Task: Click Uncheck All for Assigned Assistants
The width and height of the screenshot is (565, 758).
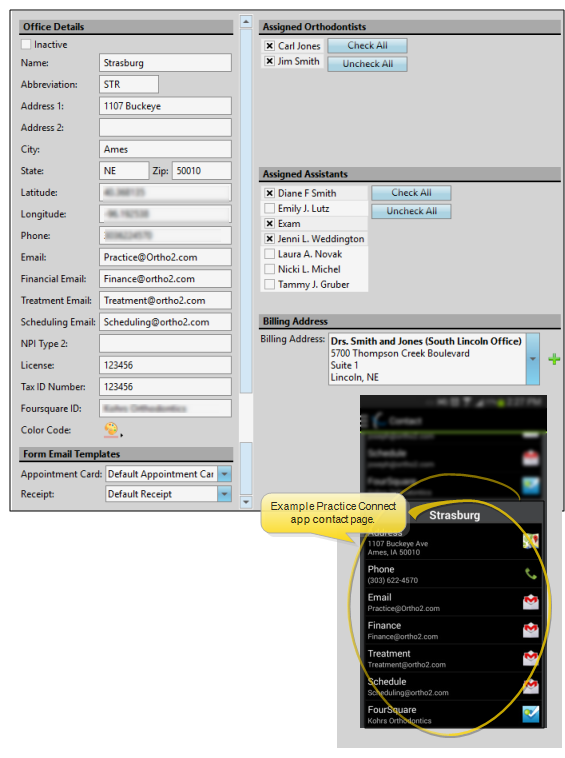Action: click(x=411, y=211)
